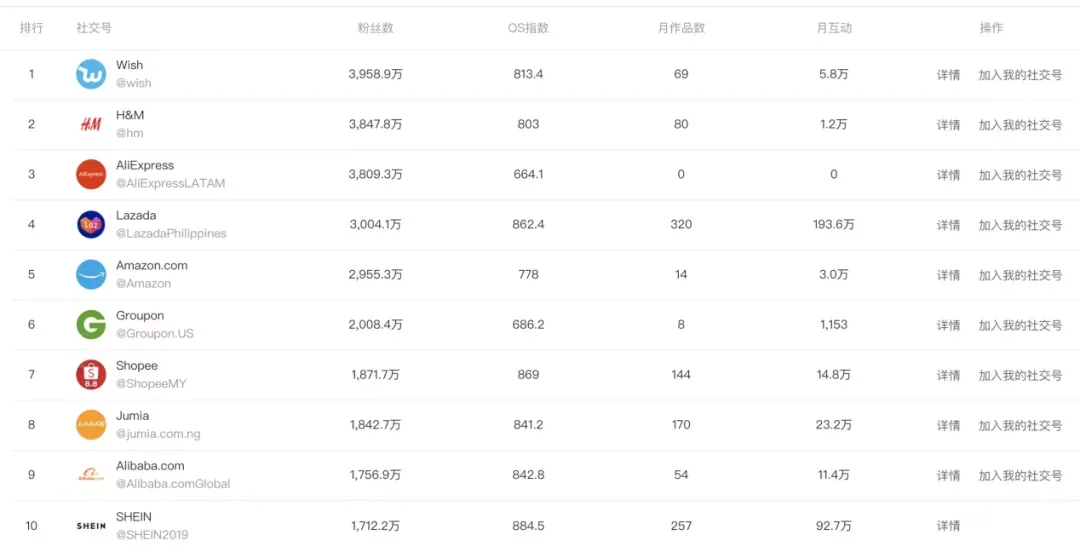Click the green Groupon G logo
This screenshot has width=1080, height=558.
coord(91,324)
